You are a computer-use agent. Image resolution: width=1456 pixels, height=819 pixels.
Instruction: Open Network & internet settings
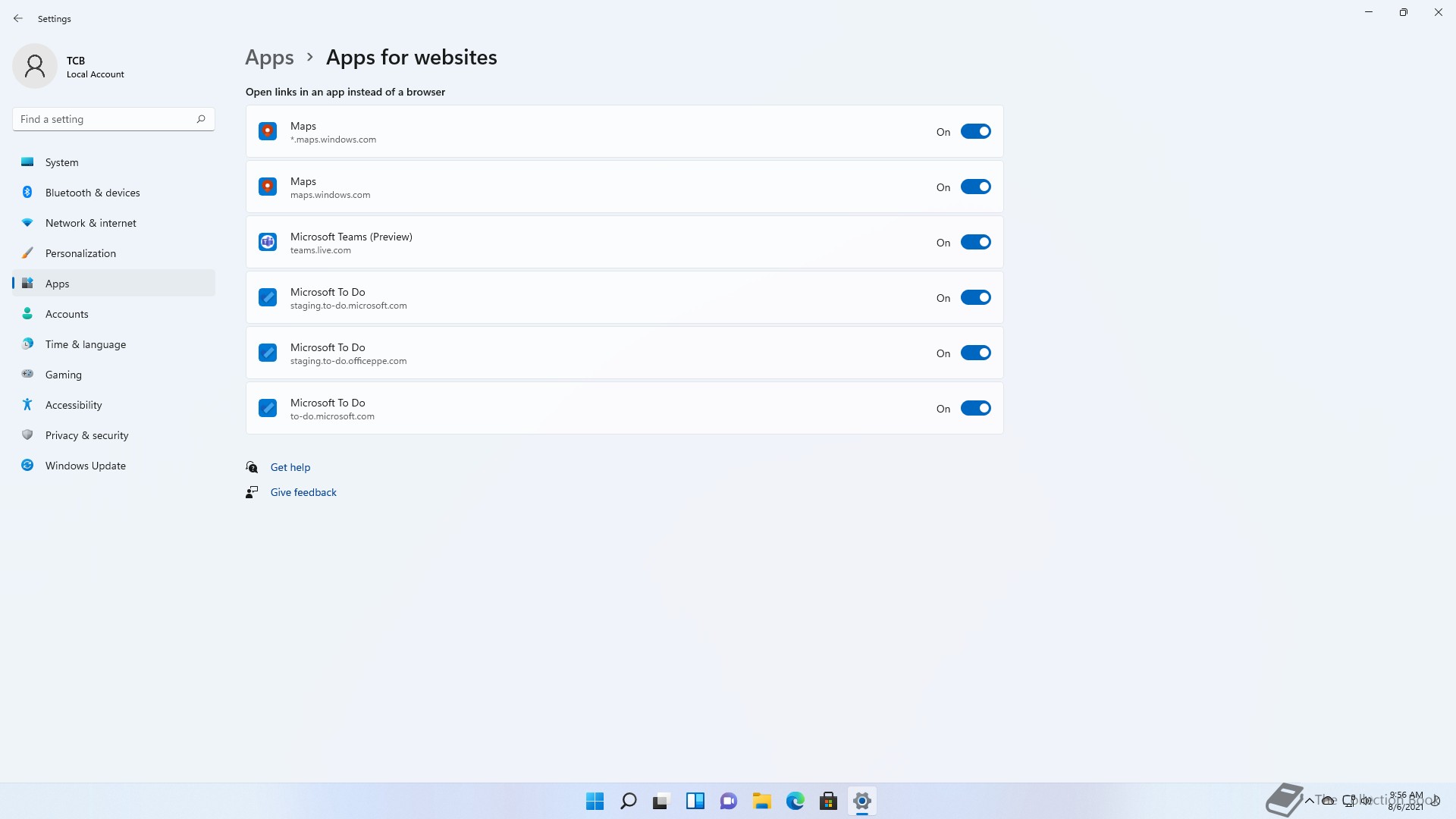pos(114,223)
